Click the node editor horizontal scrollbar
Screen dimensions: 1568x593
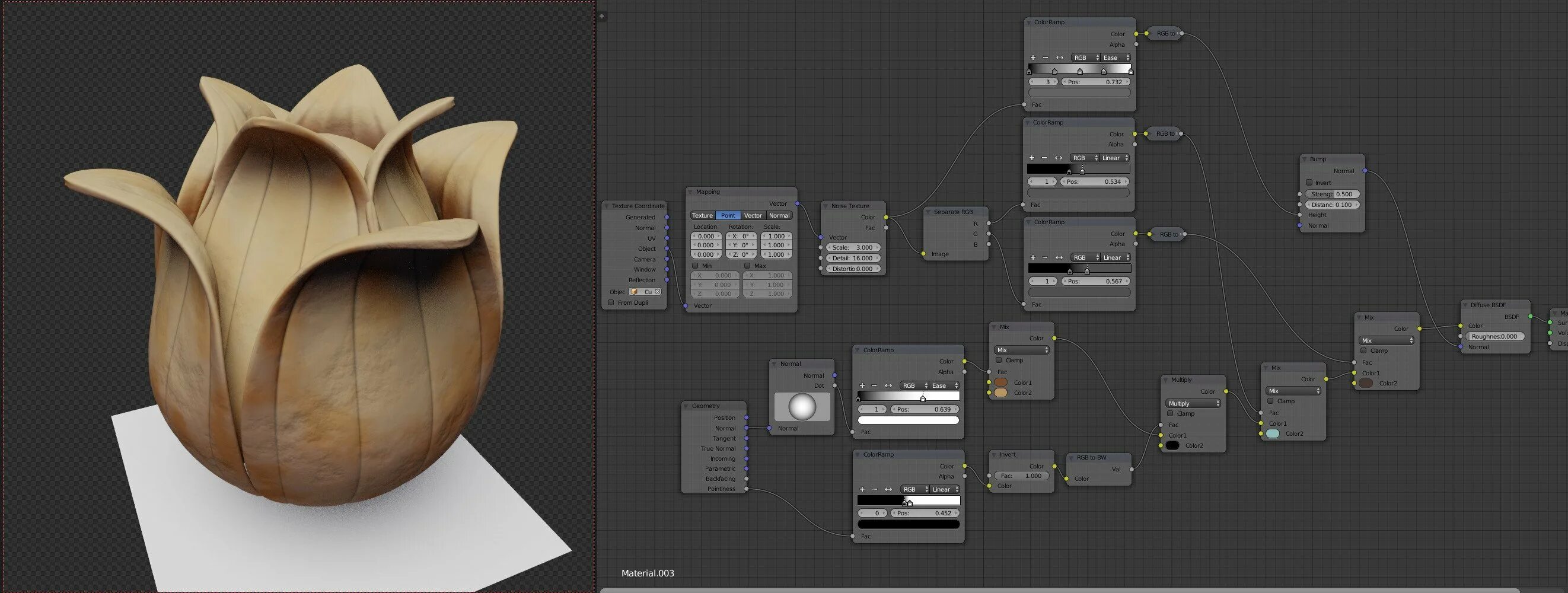point(1059,590)
